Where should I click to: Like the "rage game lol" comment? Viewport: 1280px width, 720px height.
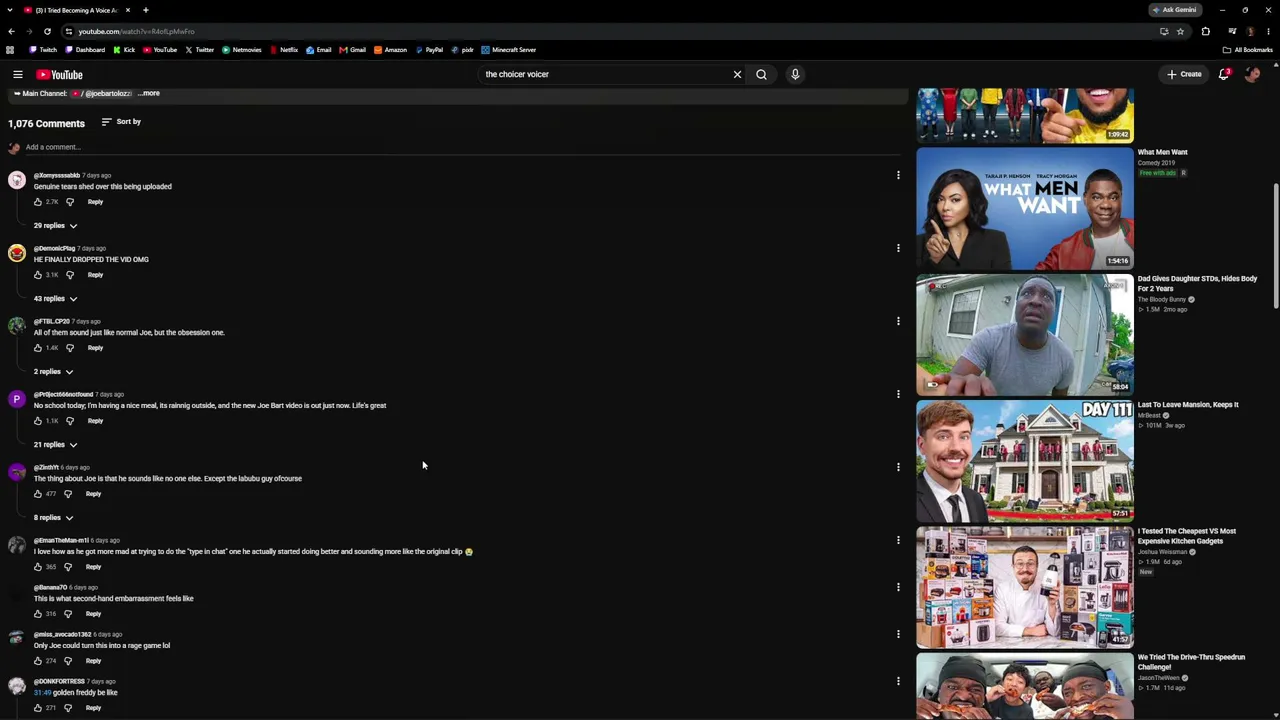point(38,661)
